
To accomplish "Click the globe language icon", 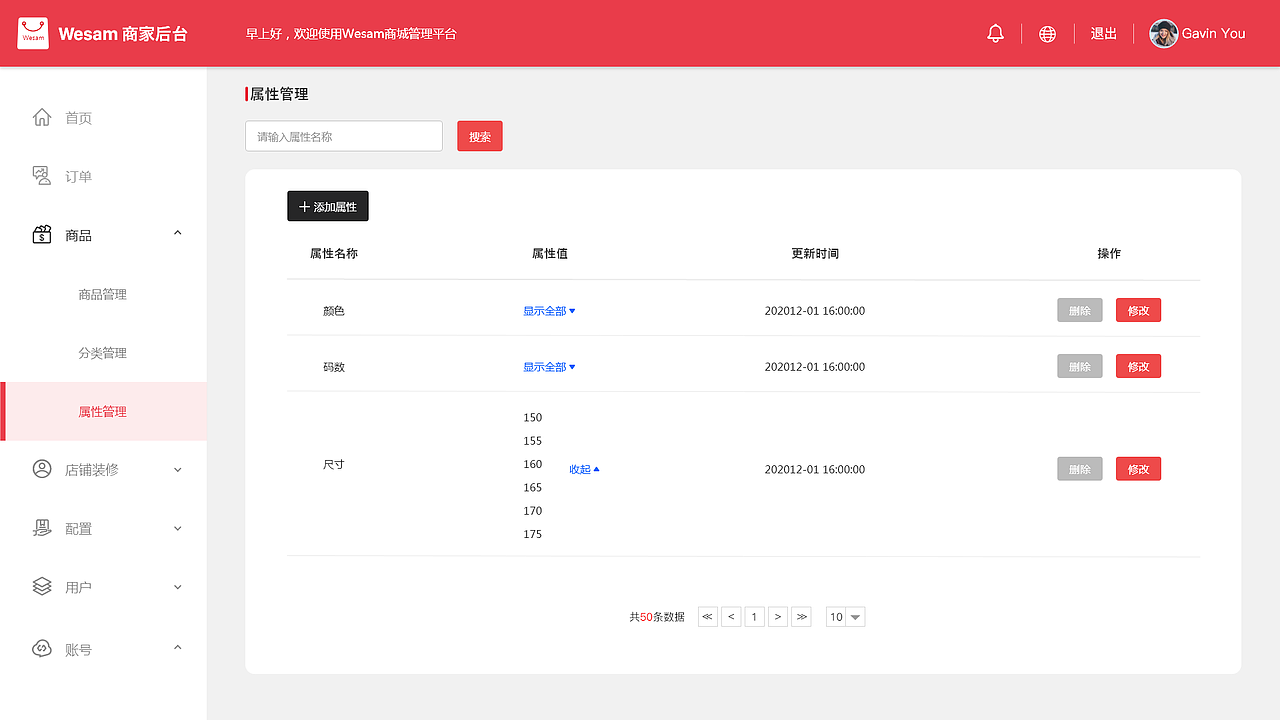I will pyautogui.click(x=1047, y=33).
